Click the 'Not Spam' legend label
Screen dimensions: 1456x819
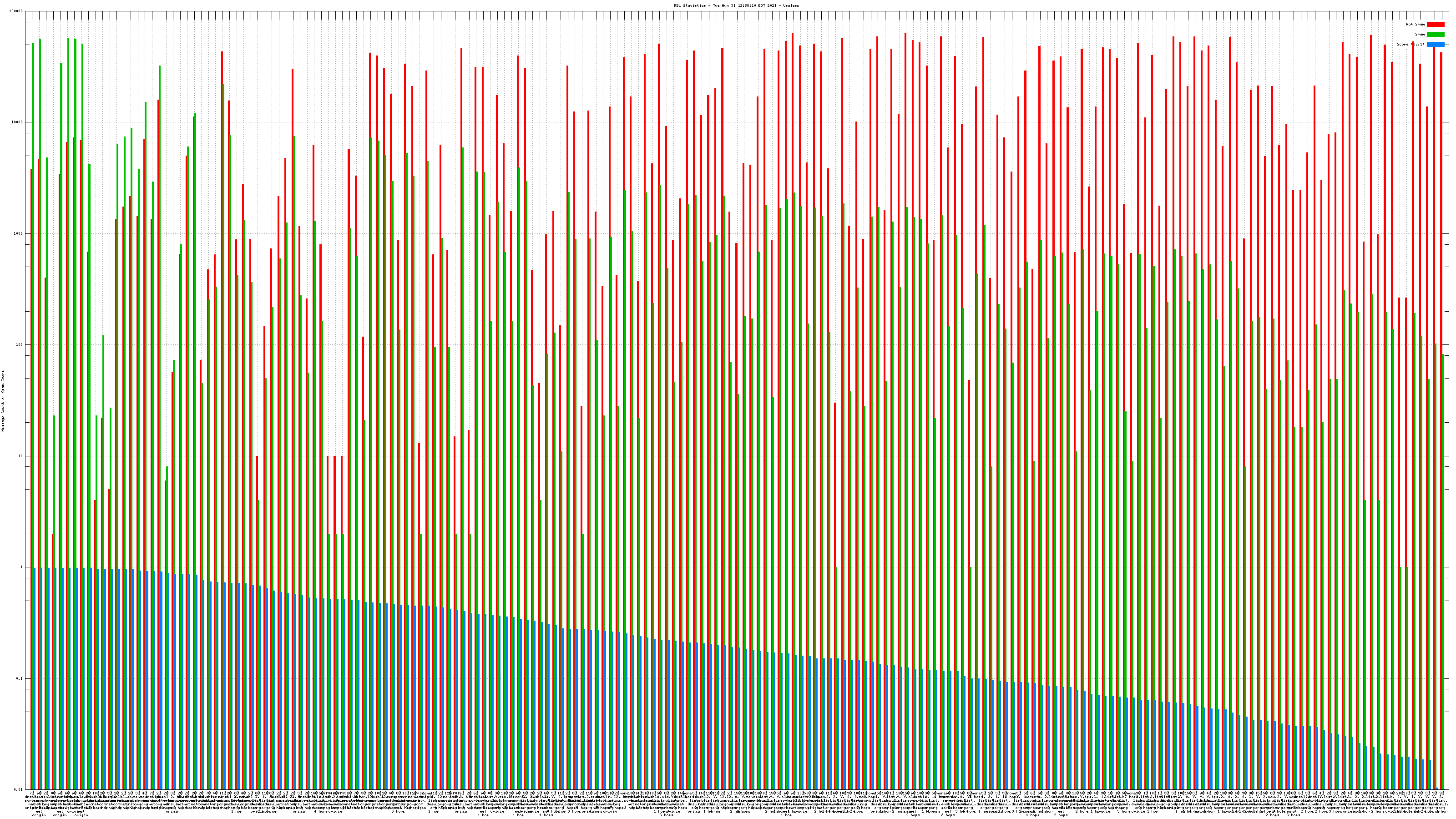(x=1416, y=24)
